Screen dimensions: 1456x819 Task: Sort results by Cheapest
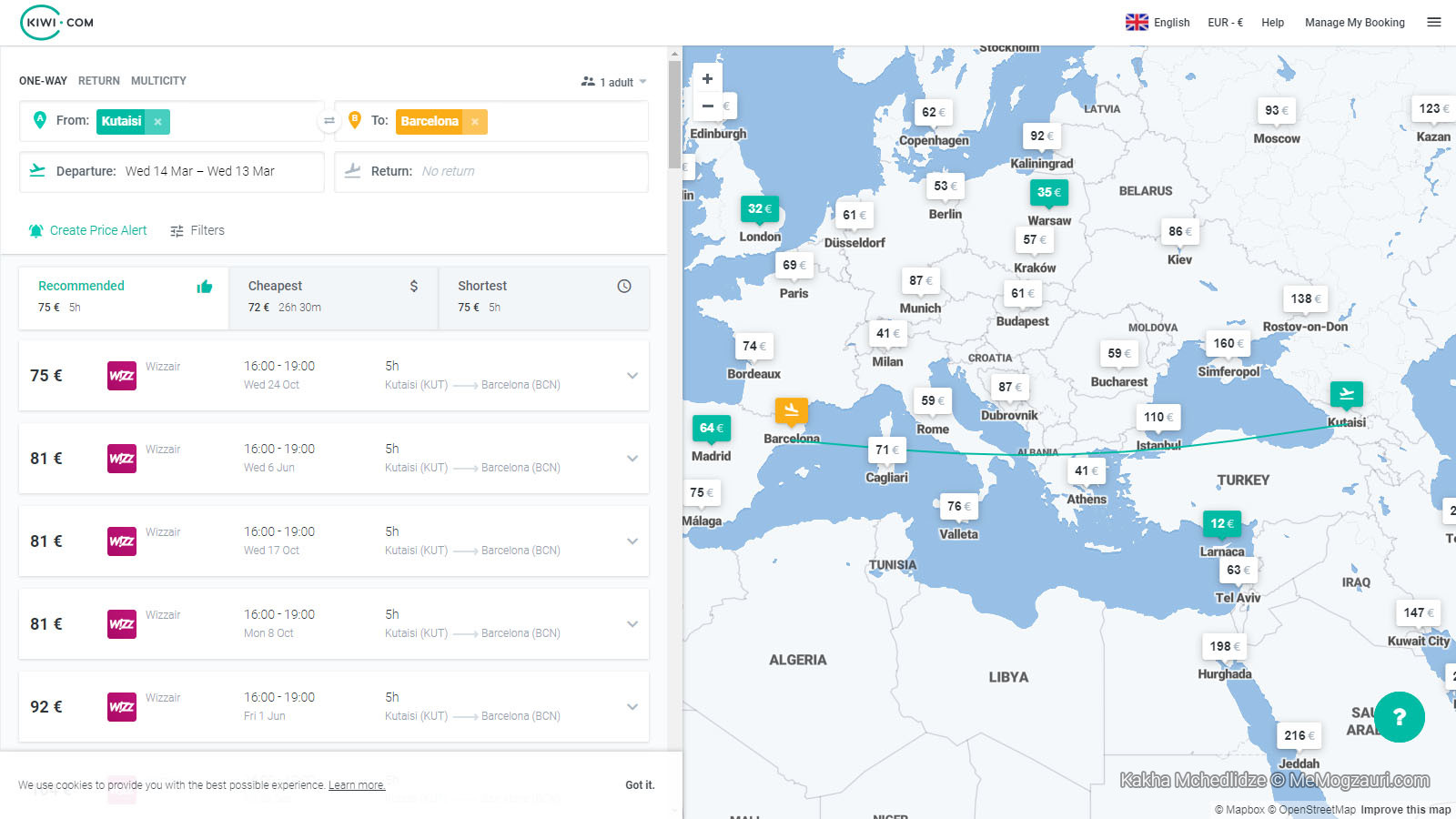[333, 298]
